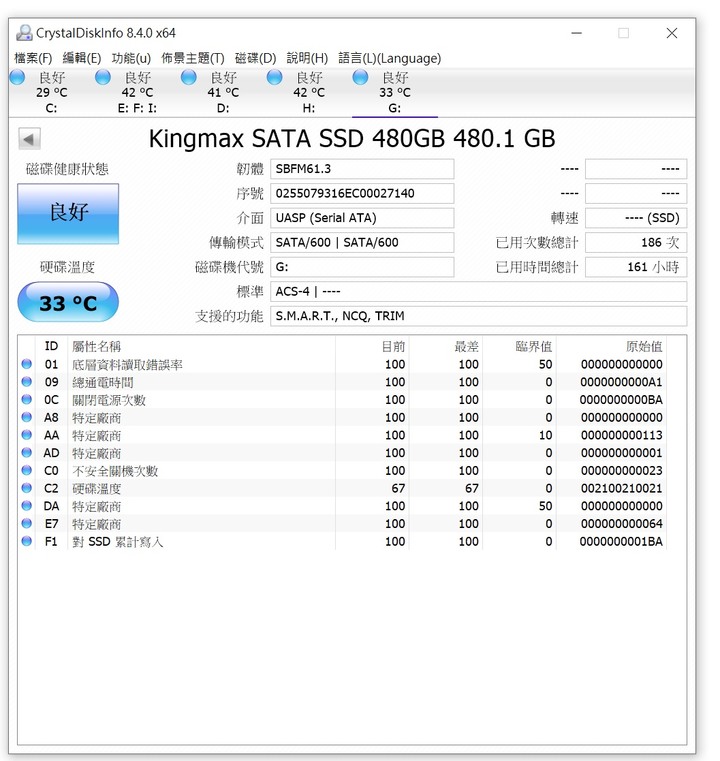Click the features field S.M.A.R.T., NCQ, TRIM

(478, 316)
